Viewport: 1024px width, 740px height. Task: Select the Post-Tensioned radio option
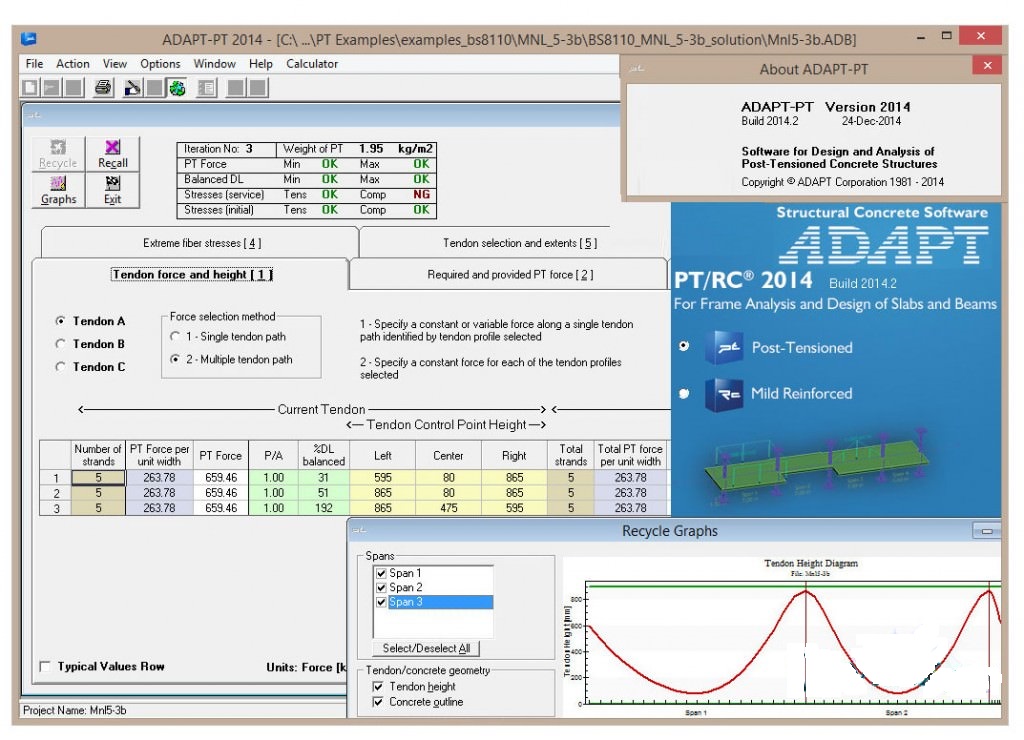(684, 346)
